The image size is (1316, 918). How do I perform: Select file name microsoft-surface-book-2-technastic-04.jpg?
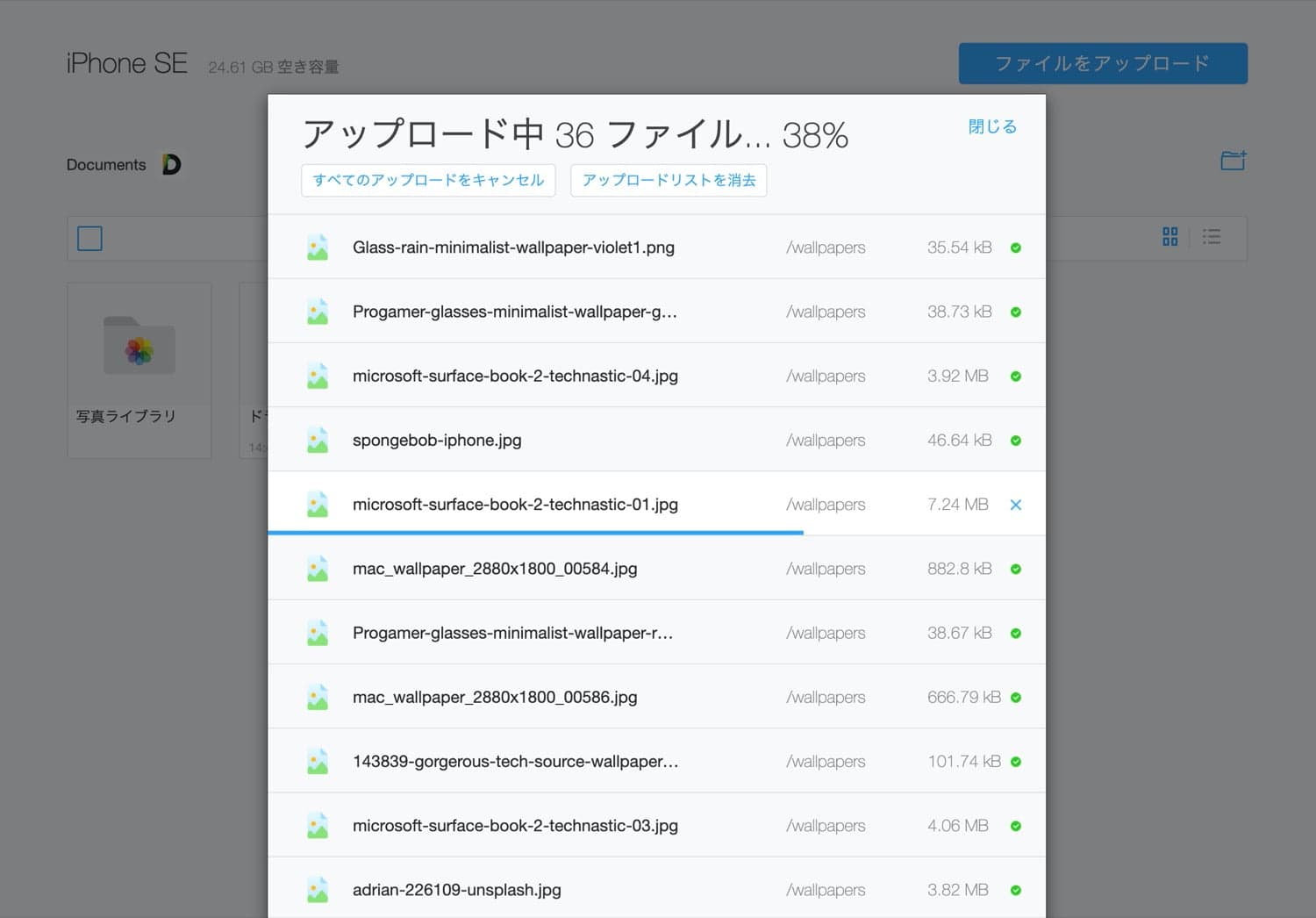(515, 376)
